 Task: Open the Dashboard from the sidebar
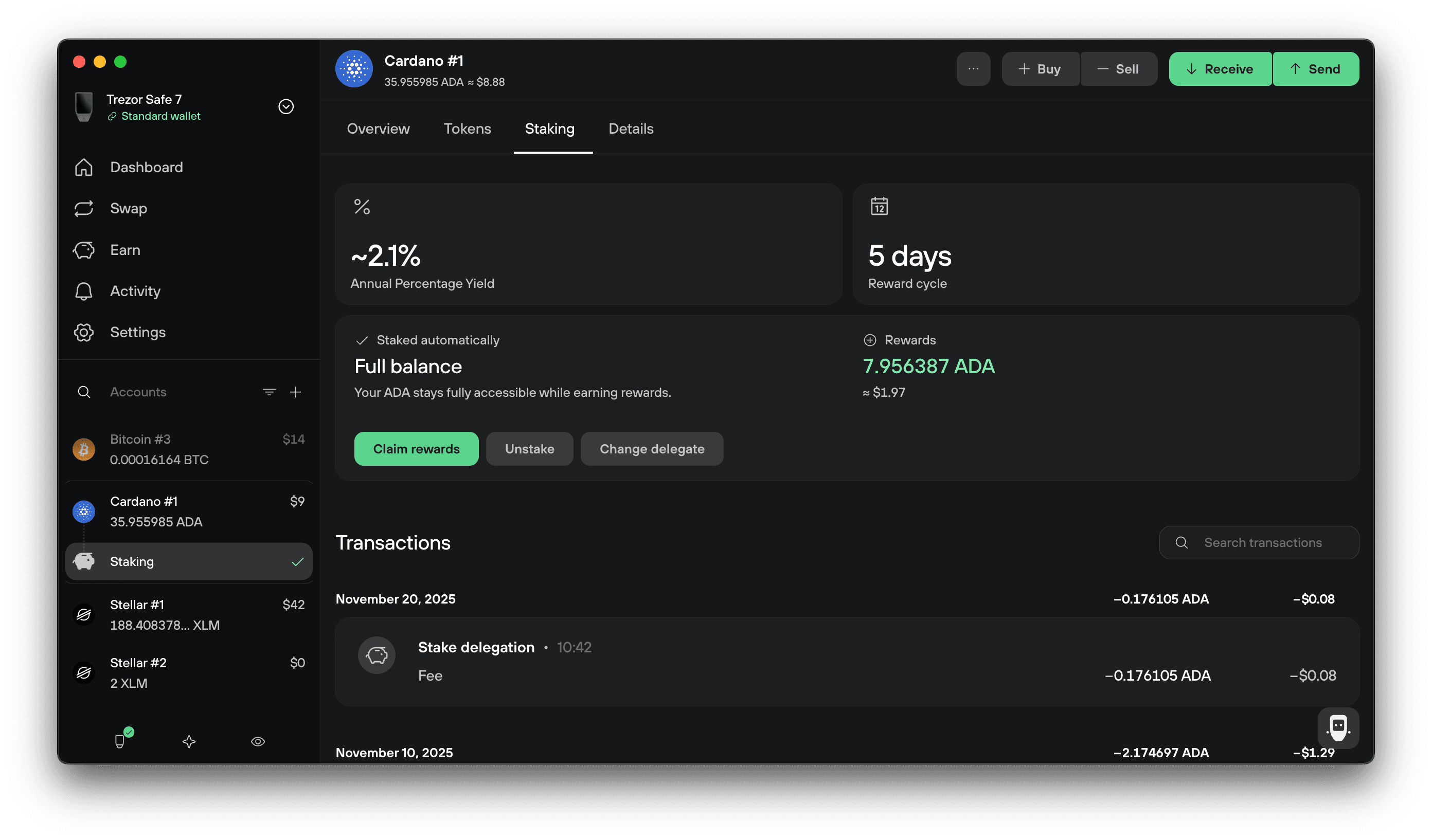tap(129, 167)
